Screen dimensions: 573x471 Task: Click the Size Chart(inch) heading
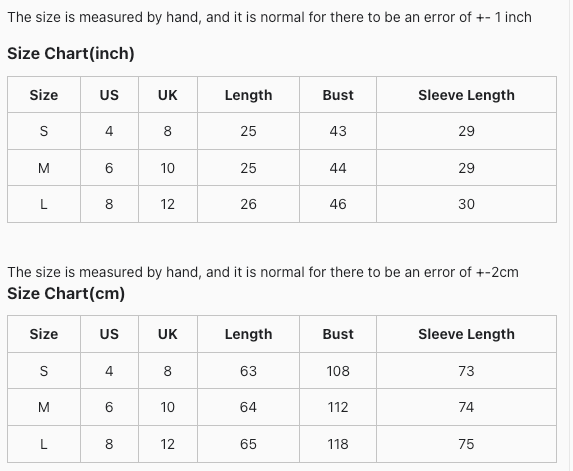(x=71, y=54)
